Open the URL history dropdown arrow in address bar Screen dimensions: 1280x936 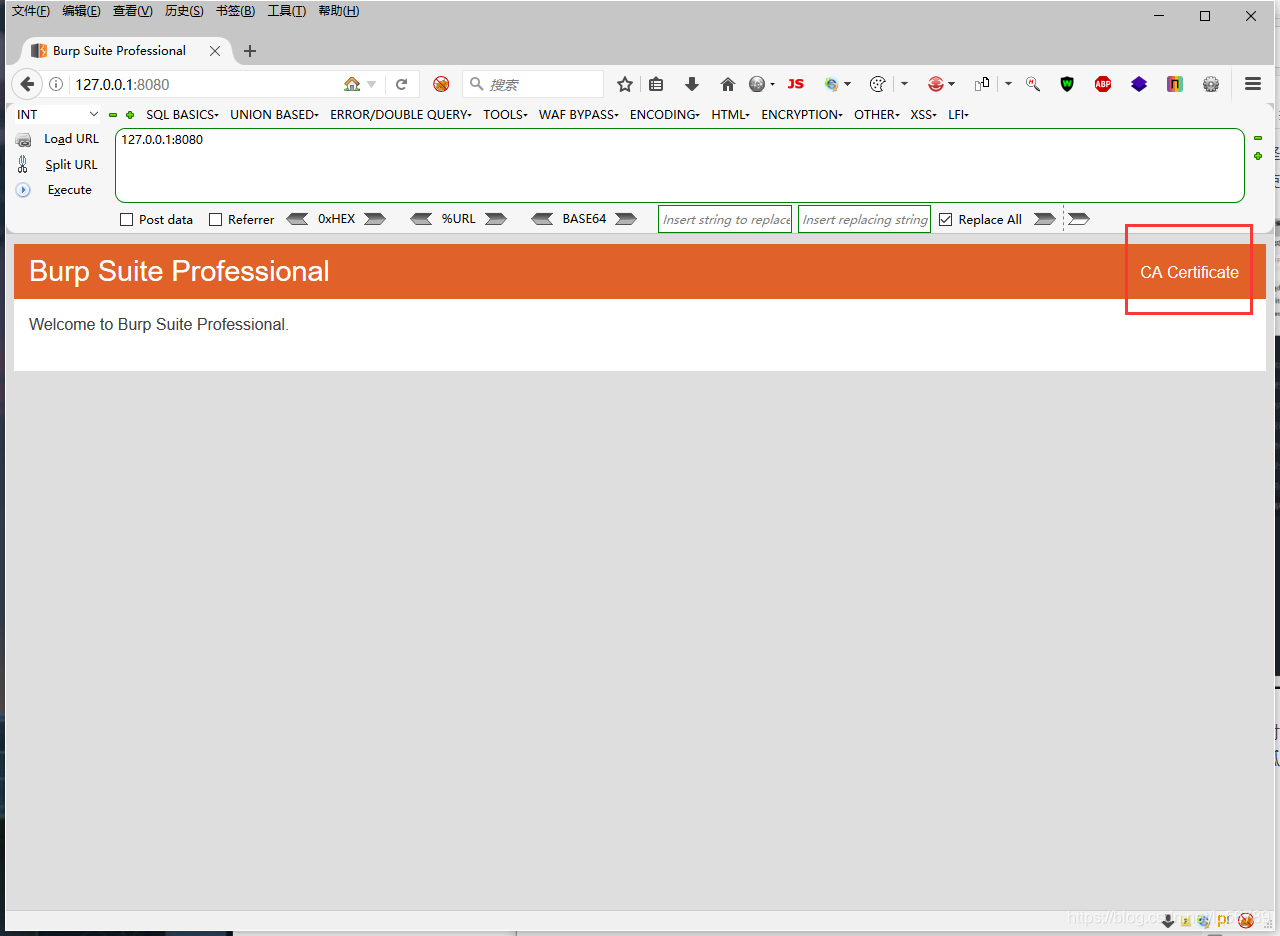[x=372, y=84]
